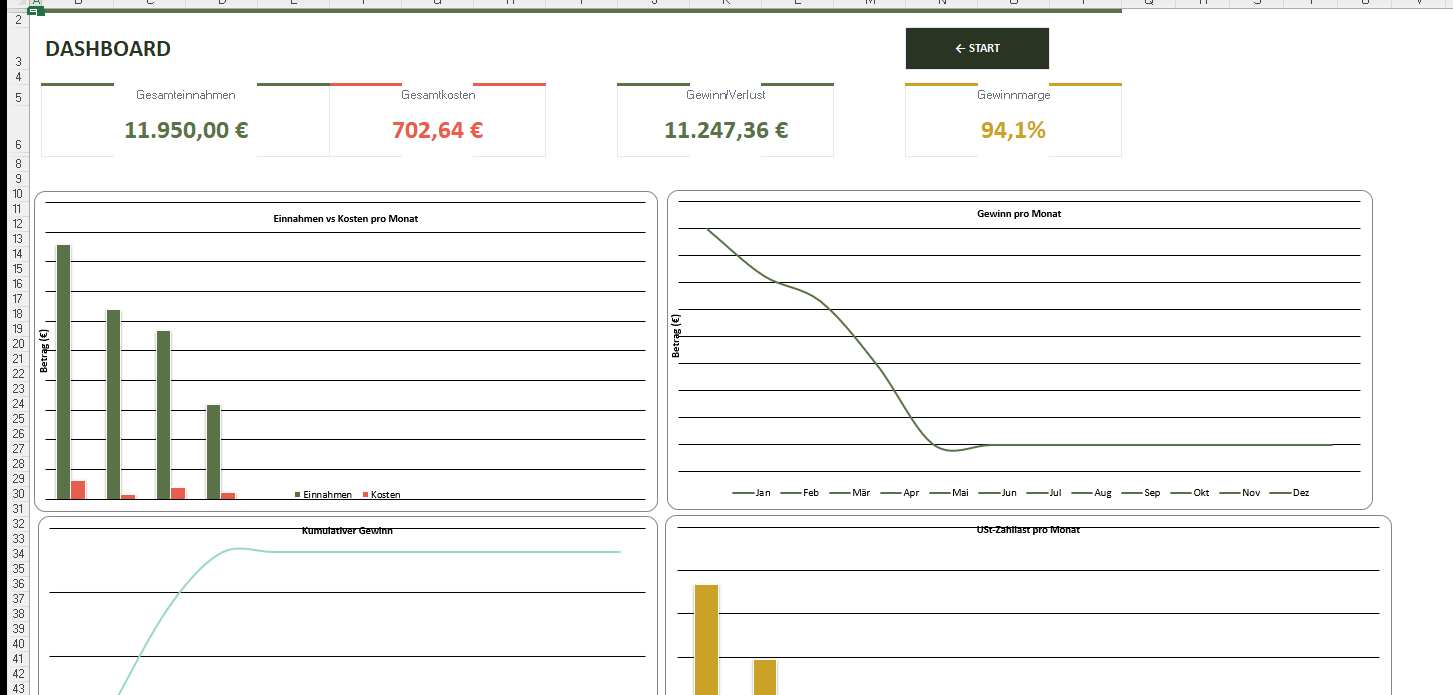Click the Gewinnmarge value 94,1%
The height and width of the screenshot is (695, 1453).
[x=1013, y=130]
